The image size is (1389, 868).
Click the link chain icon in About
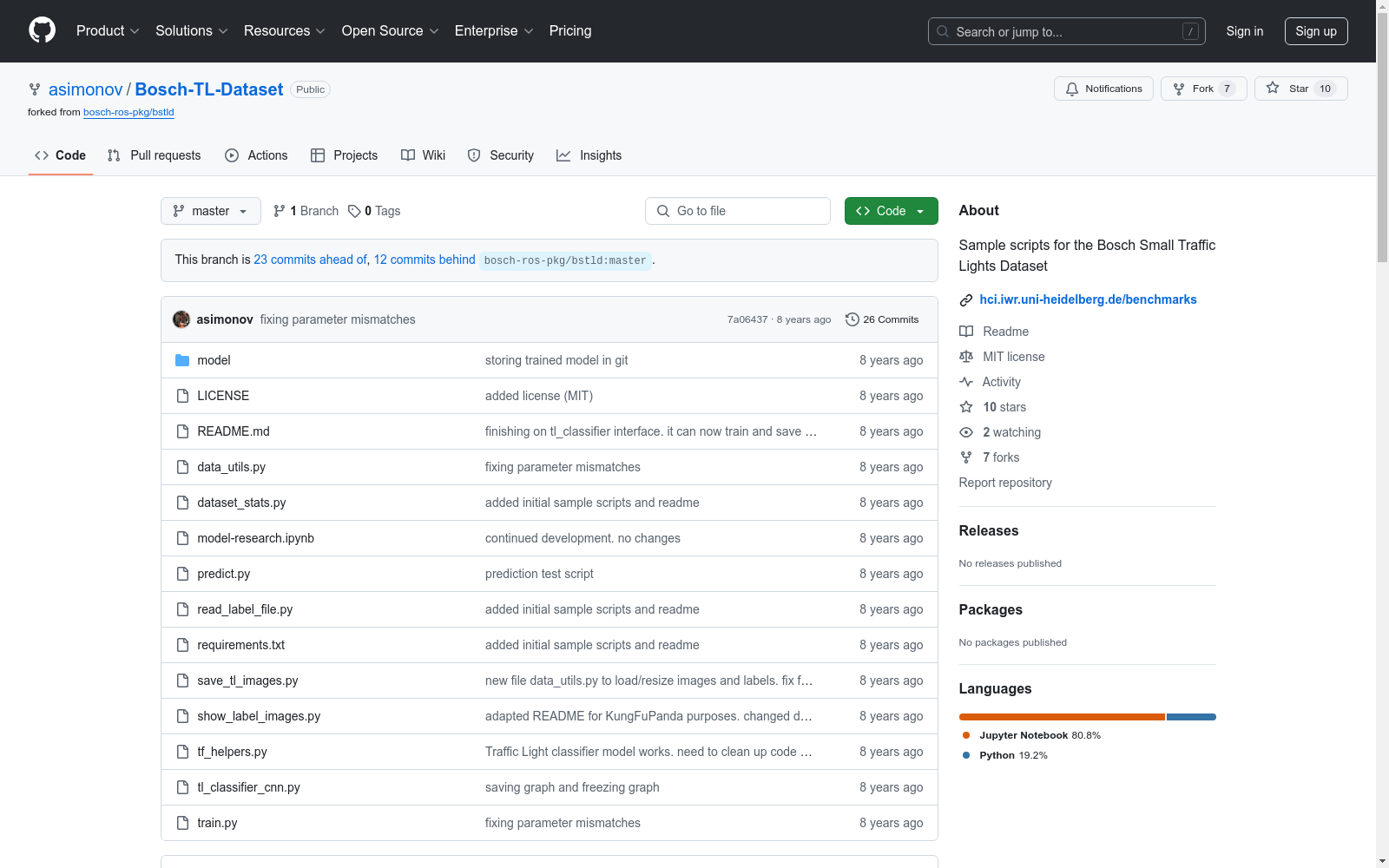point(966,300)
